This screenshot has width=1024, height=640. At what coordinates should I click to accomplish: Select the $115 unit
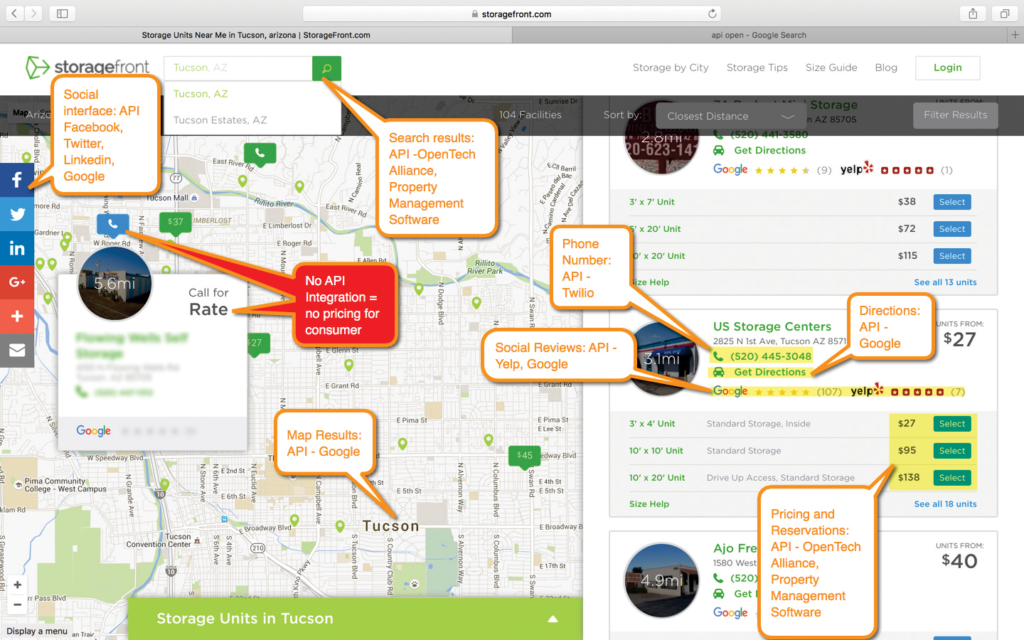(x=952, y=256)
